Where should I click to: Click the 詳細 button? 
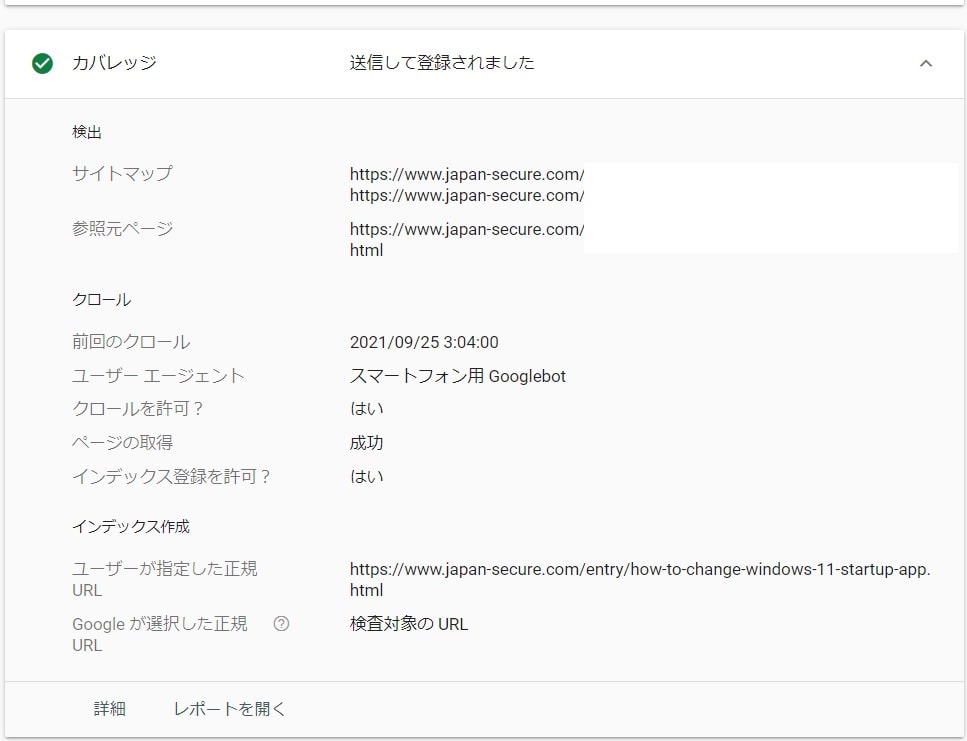point(110,709)
